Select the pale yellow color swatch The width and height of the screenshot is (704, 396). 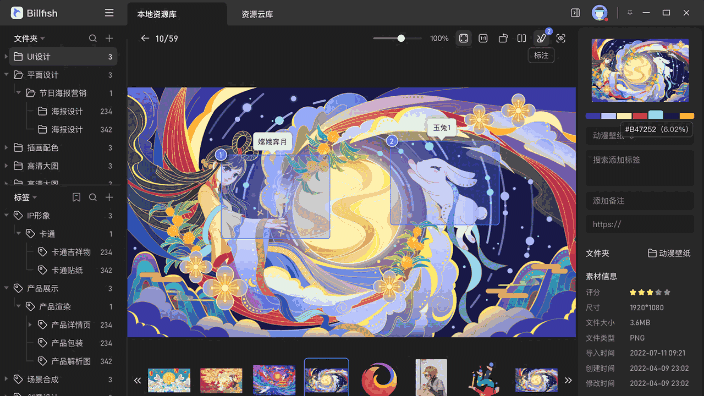point(624,116)
